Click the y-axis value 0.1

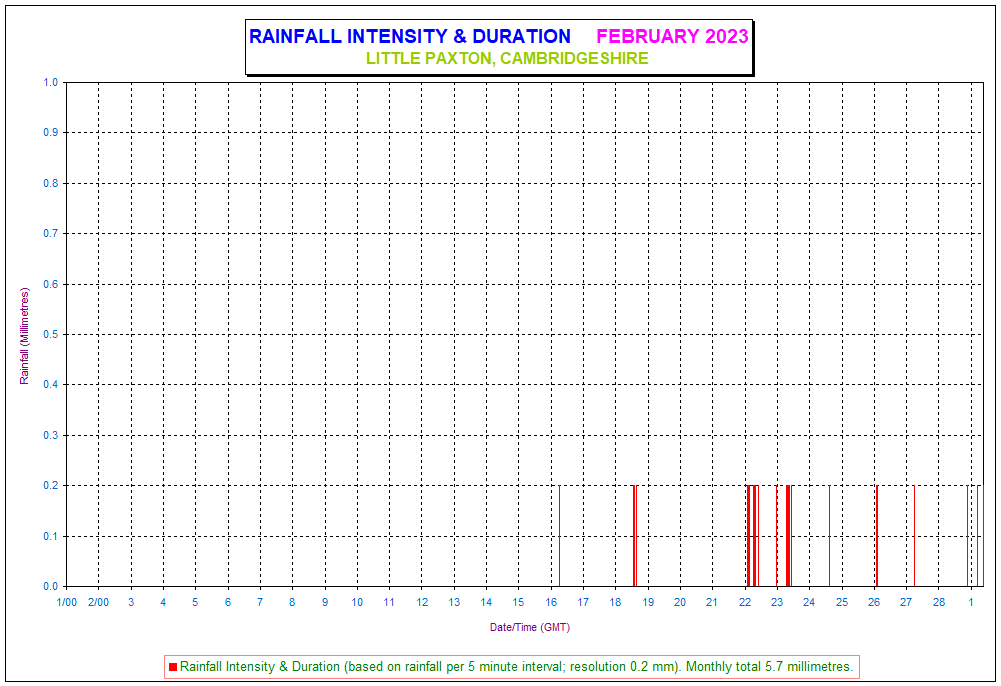50,536
